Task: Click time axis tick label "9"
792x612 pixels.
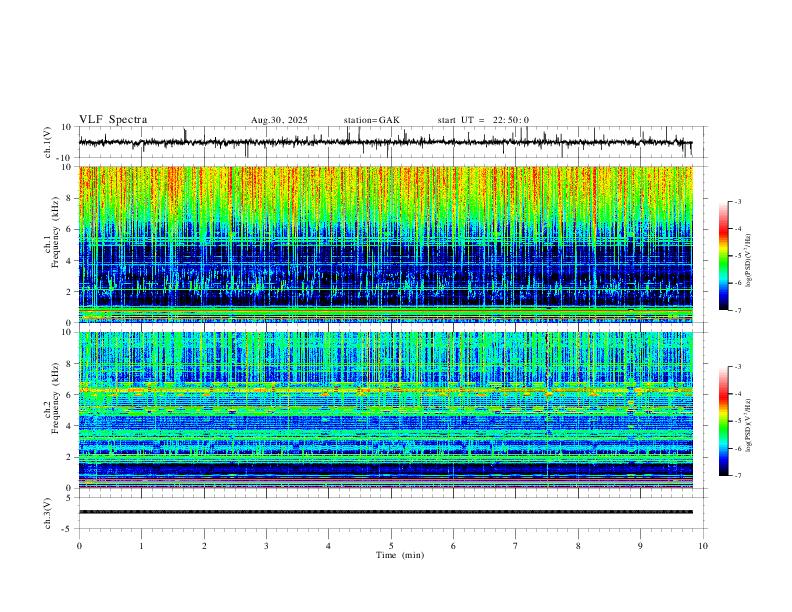Action: pyautogui.click(x=640, y=546)
